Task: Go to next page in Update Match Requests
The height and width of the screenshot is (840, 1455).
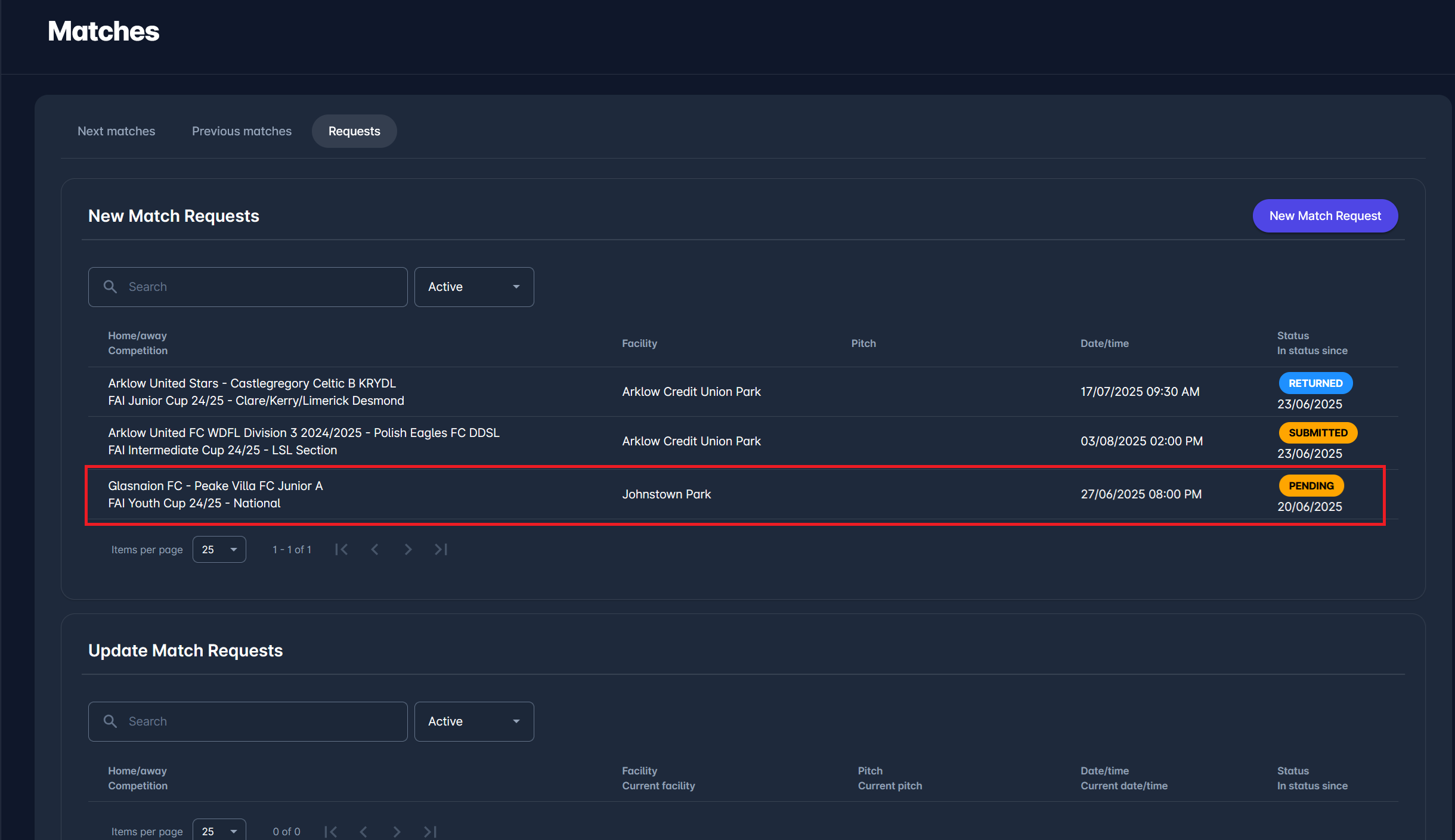Action: (397, 831)
